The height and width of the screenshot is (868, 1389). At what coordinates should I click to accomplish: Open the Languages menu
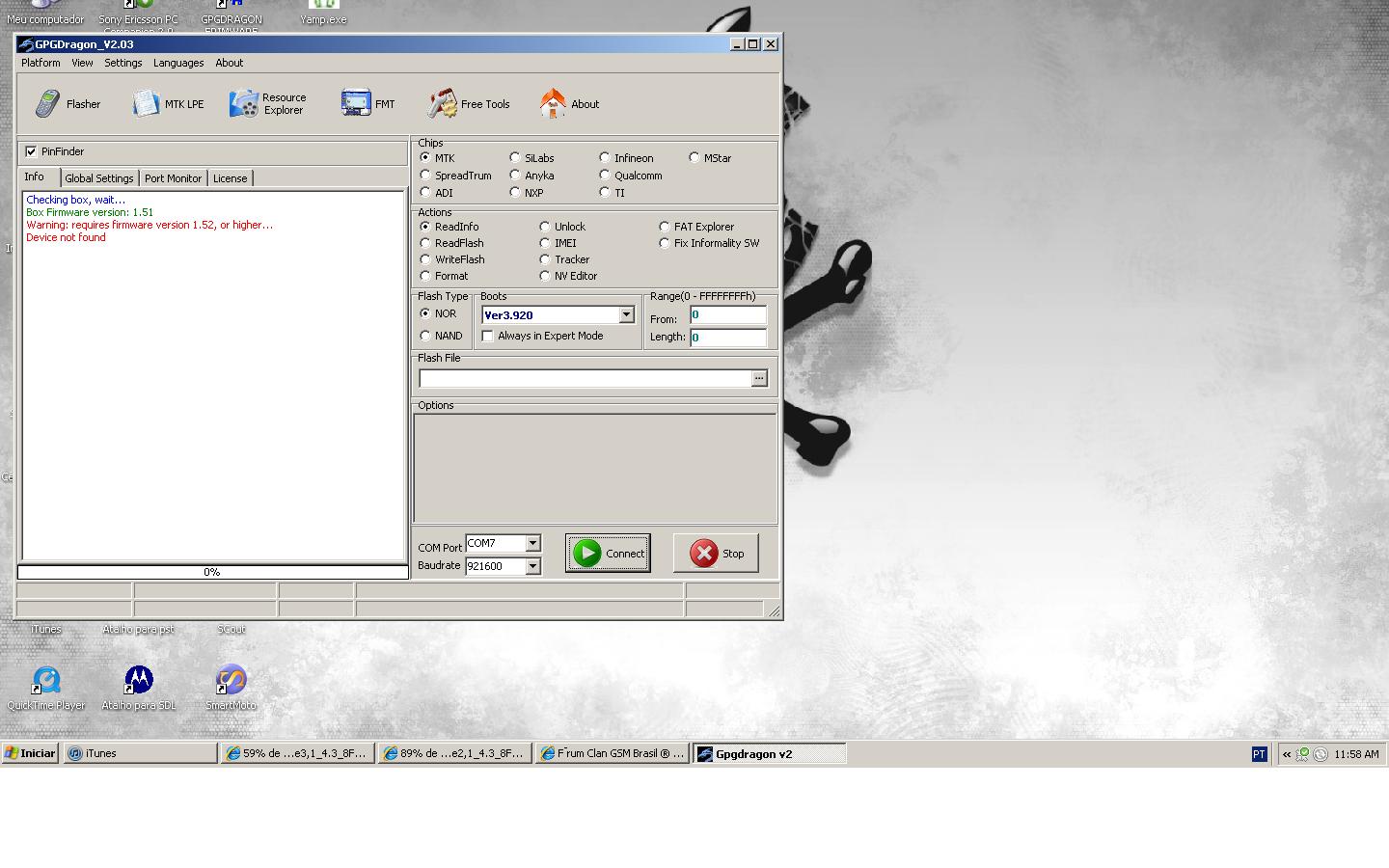click(178, 63)
